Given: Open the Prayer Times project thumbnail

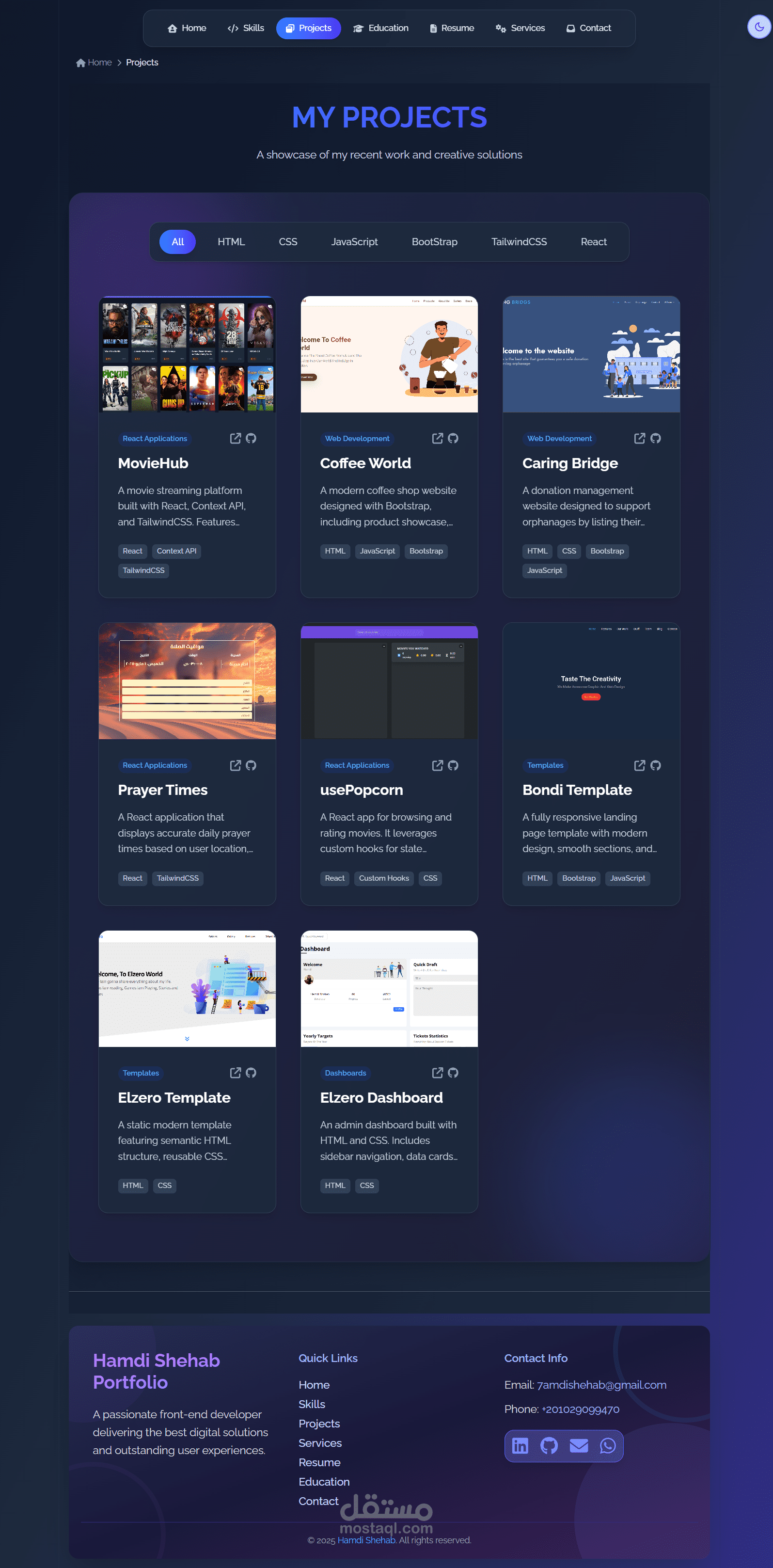Looking at the screenshot, I should click(x=188, y=681).
